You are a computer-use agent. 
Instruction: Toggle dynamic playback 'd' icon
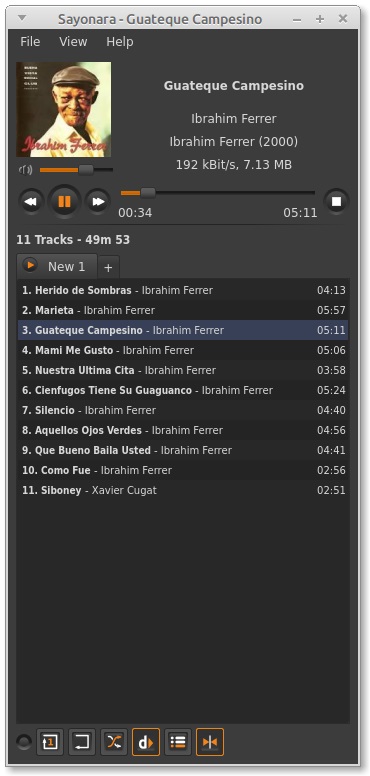[146, 742]
